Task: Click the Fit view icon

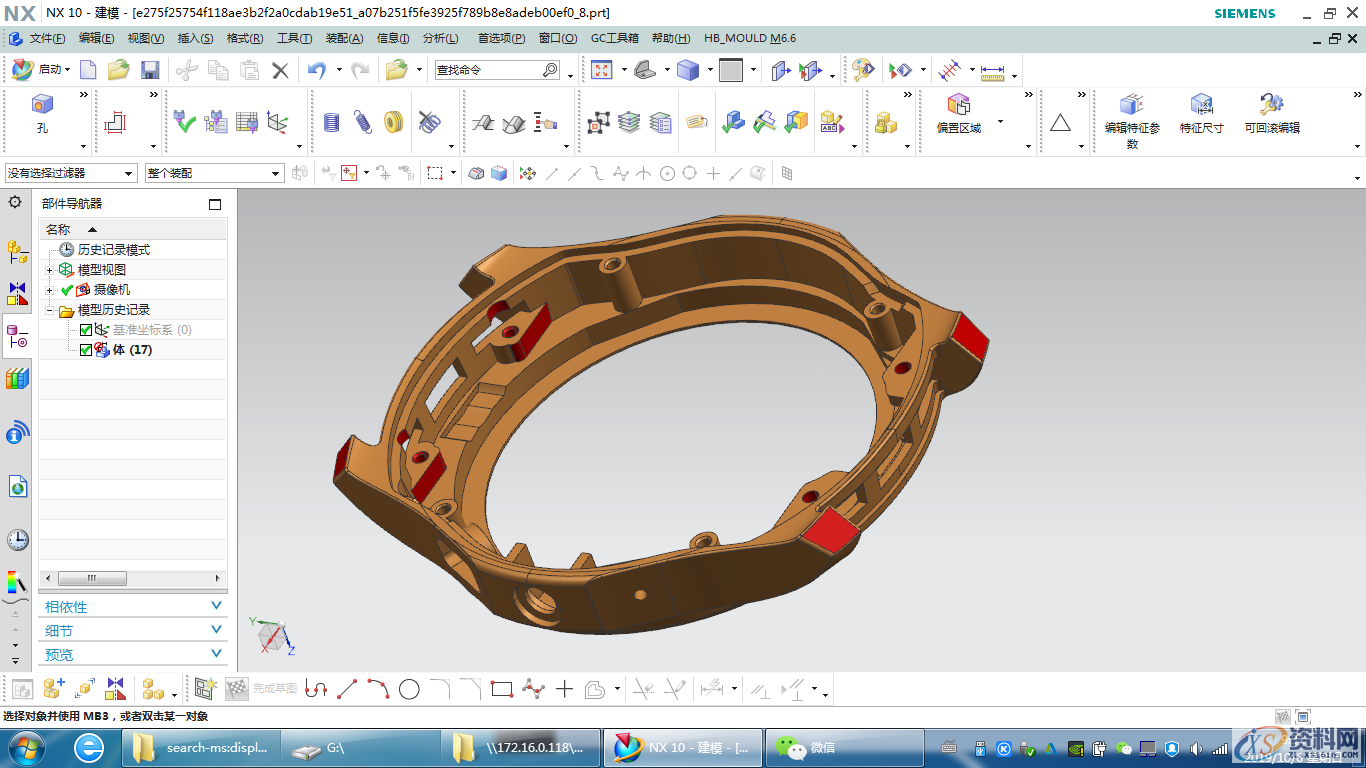Action: (x=601, y=70)
